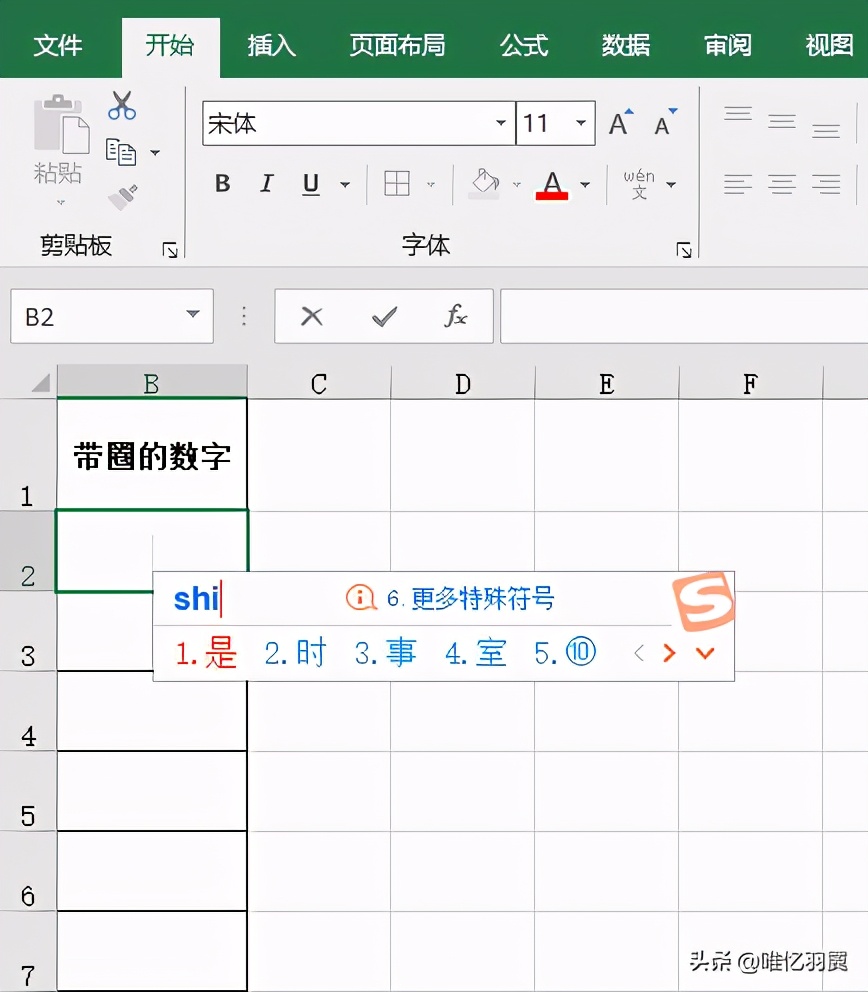Align text to top
Image resolution: width=868 pixels, height=992 pixels.
tap(738, 114)
